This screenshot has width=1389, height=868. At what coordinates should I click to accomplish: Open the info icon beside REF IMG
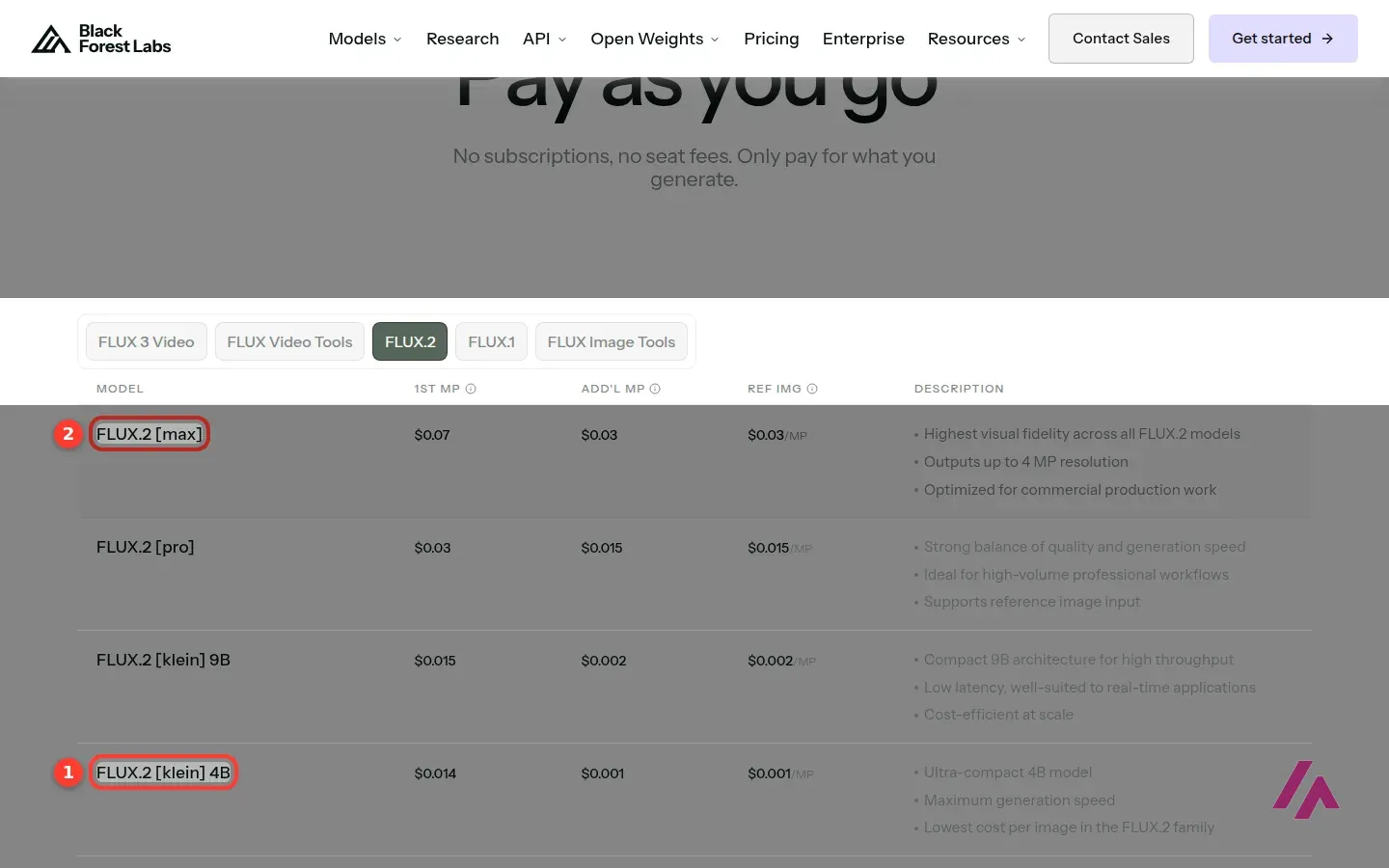(812, 389)
